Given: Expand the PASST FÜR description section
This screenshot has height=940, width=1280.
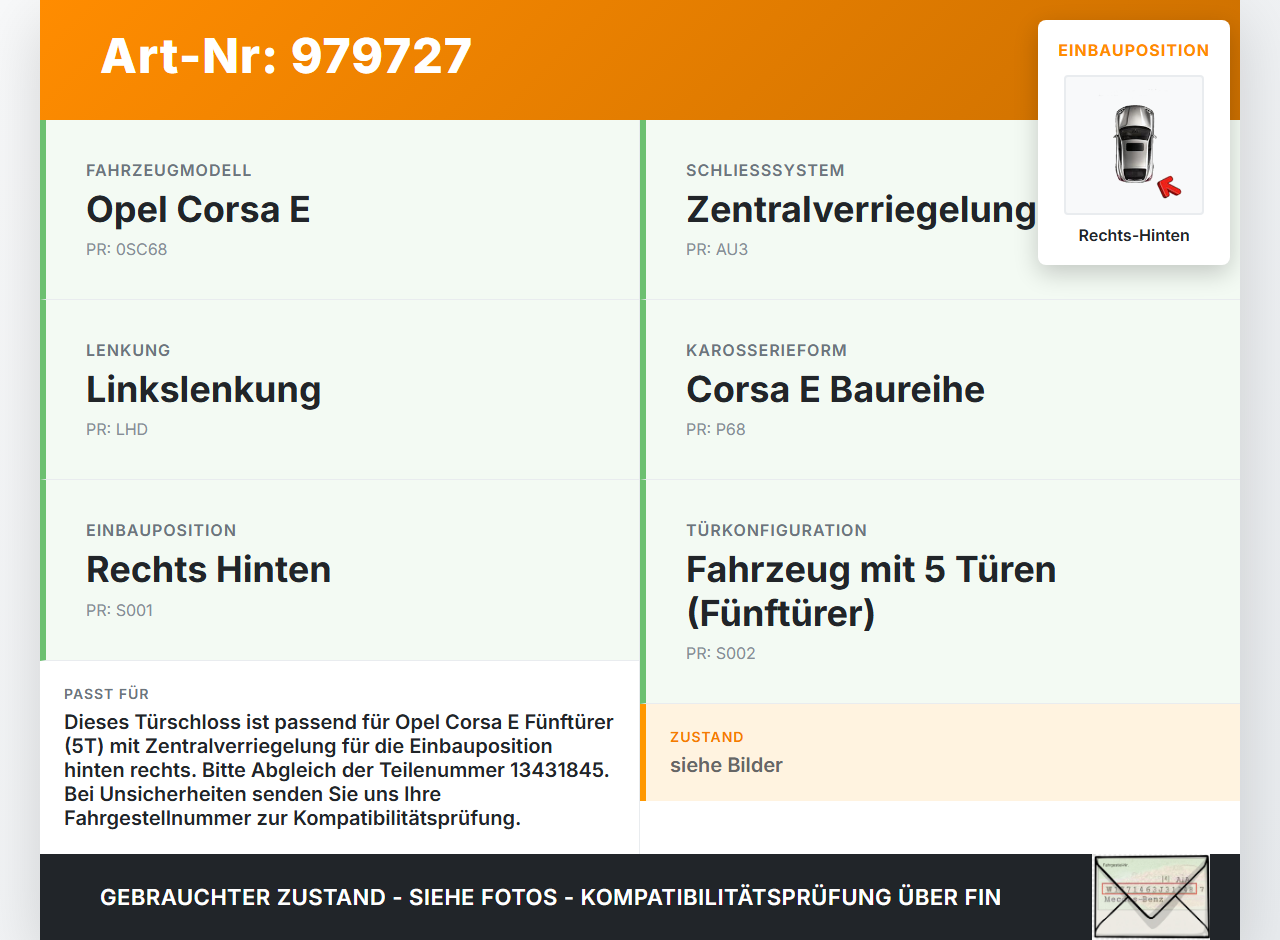Looking at the screenshot, I should click(x=339, y=755).
